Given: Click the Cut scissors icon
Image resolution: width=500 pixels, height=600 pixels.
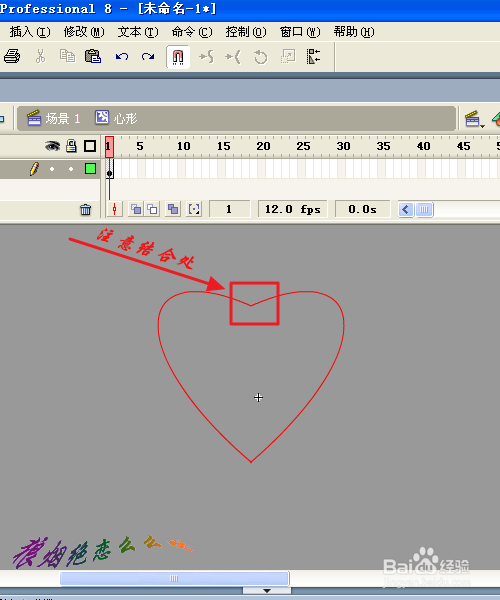Looking at the screenshot, I should click(x=40, y=57).
